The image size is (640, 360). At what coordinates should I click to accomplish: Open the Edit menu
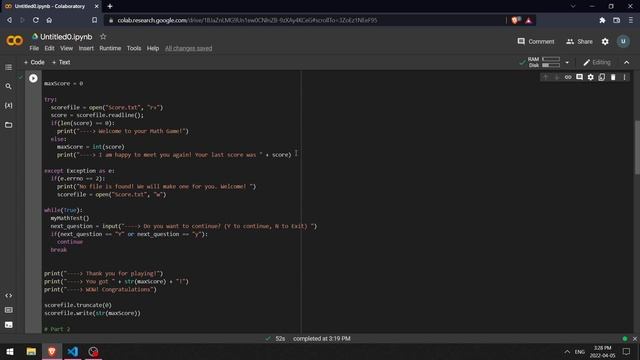[49, 48]
